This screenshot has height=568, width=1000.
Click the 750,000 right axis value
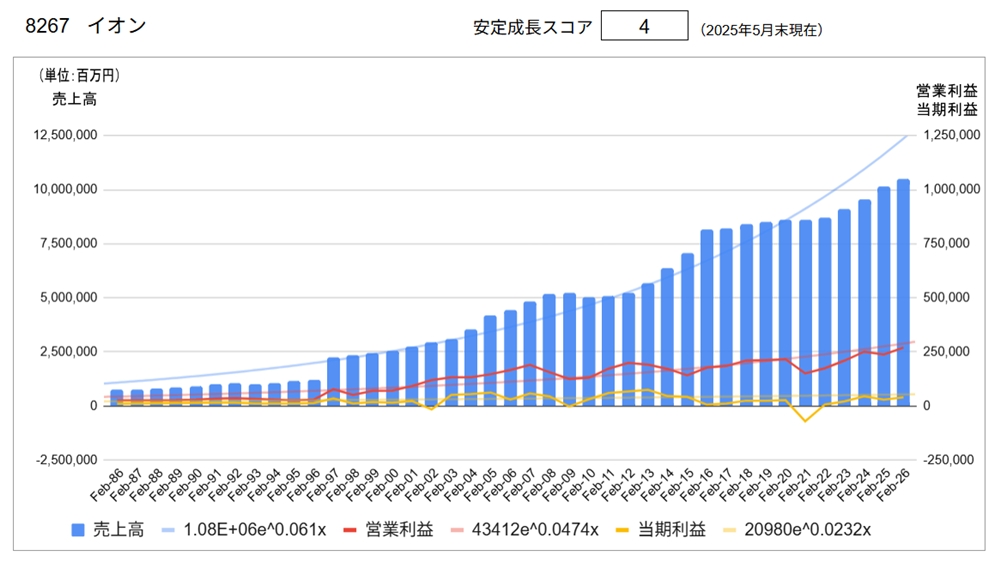tap(946, 244)
